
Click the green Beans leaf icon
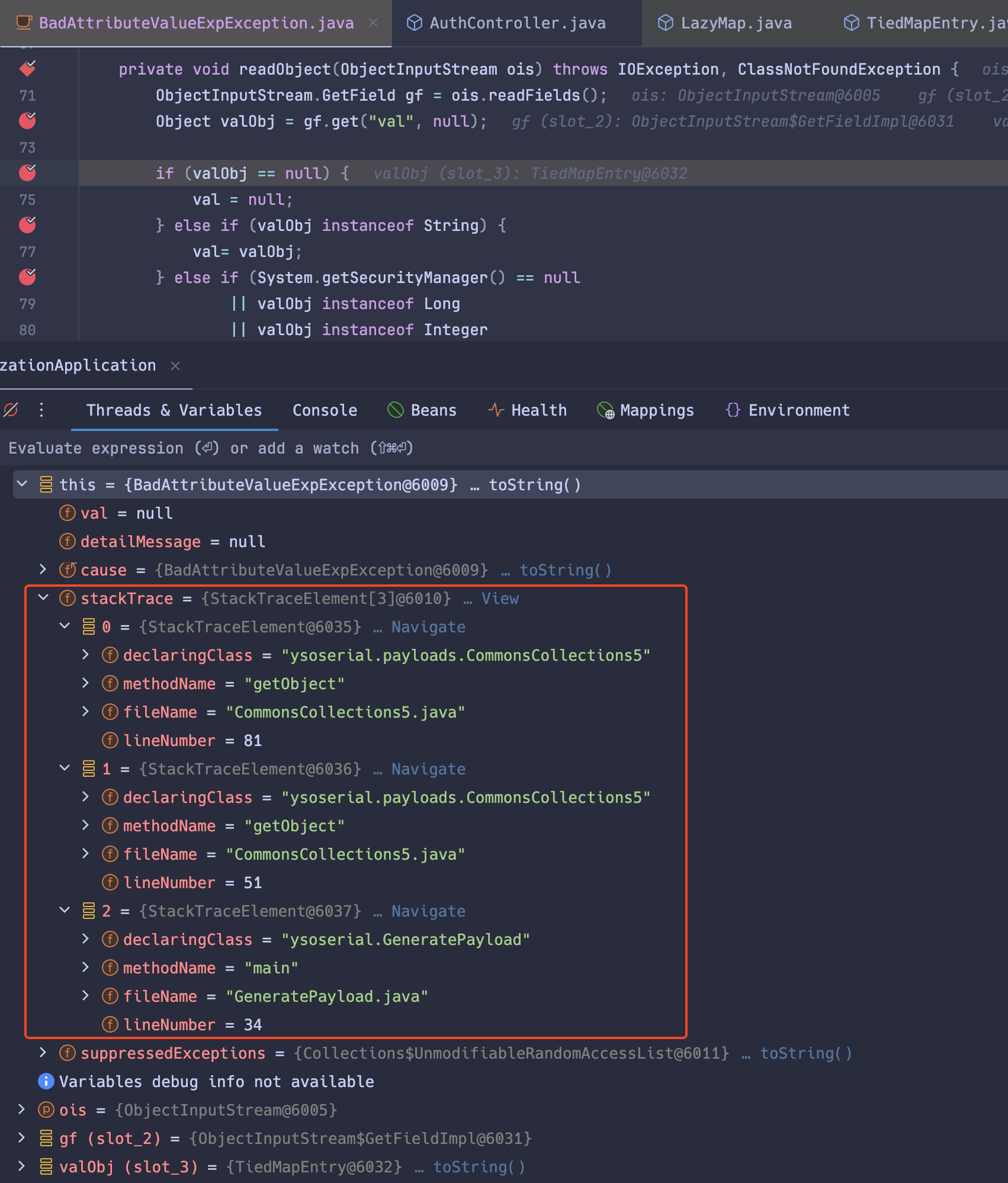coord(395,410)
